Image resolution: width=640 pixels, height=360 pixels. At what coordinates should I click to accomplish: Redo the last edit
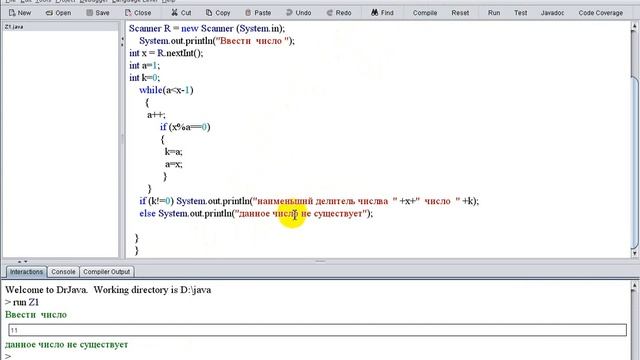pyautogui.click(x=339, y=13)
